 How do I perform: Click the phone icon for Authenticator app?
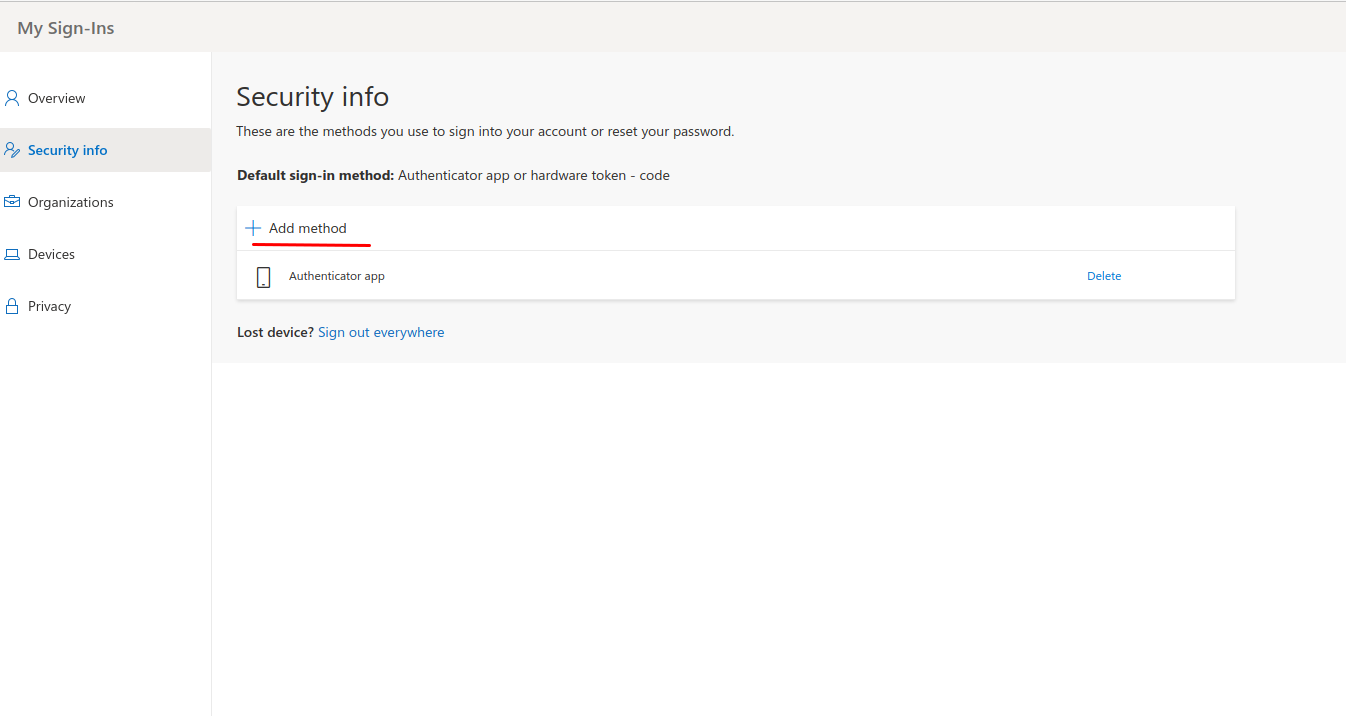263,277
